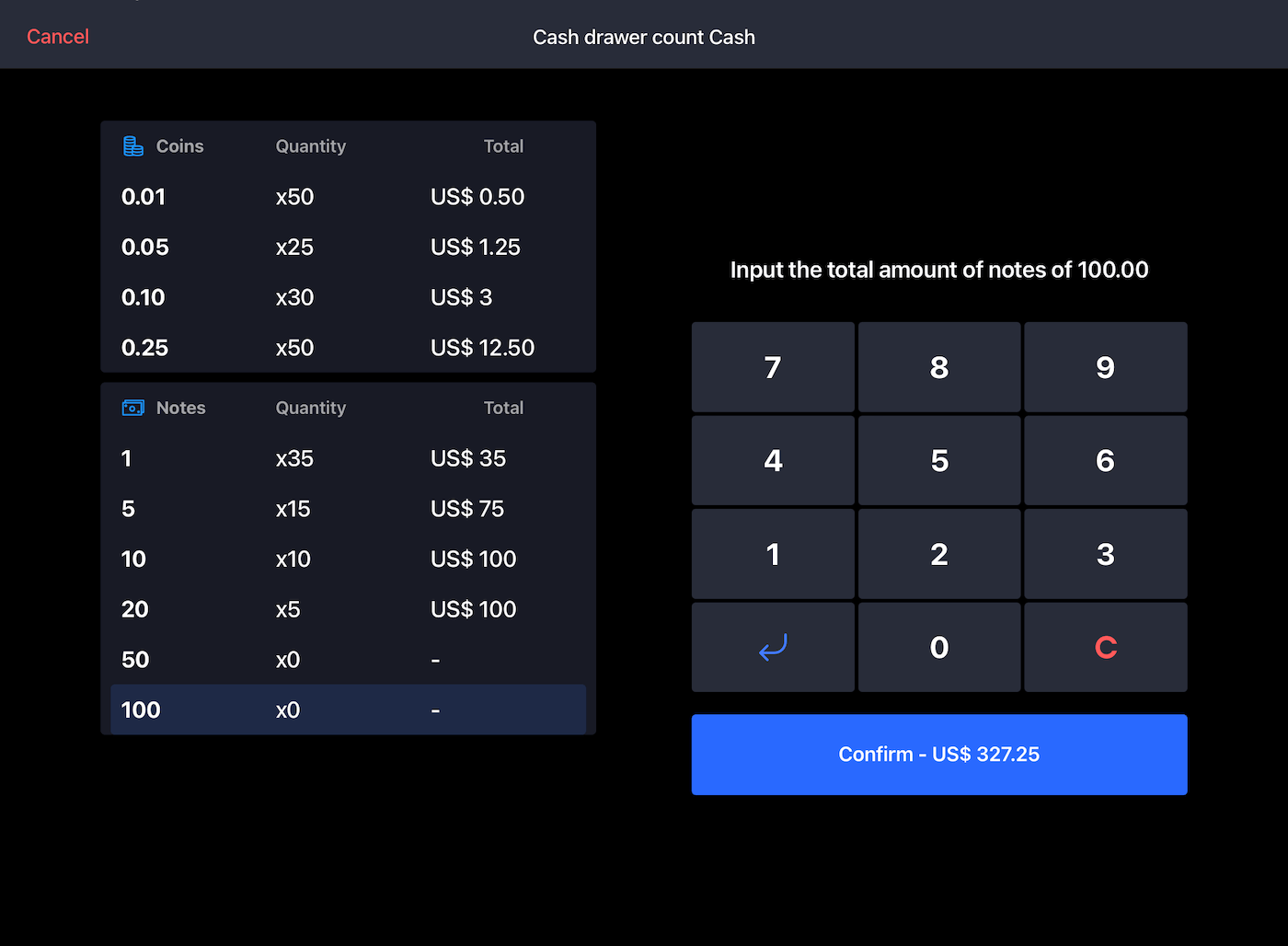Select the 20 note row
This screenshot has height=946, width=1288.
pos(348,609)
